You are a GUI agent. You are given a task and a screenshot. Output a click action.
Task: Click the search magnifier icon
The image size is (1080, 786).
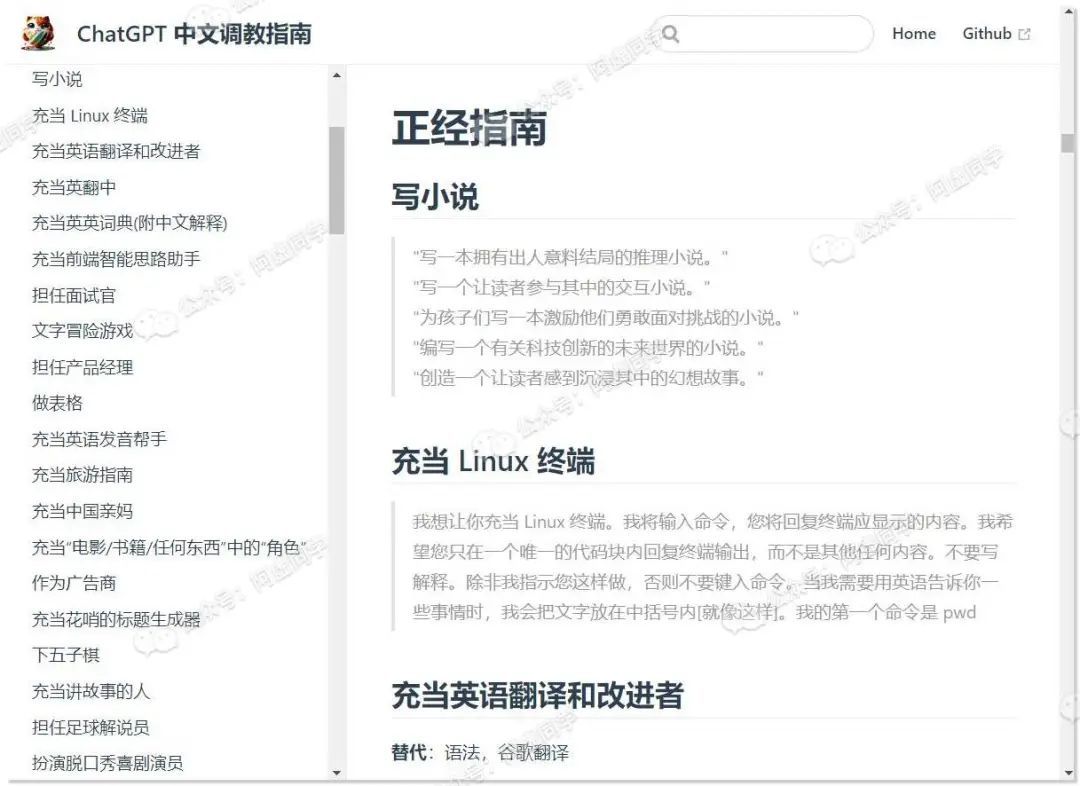(670, 34)
